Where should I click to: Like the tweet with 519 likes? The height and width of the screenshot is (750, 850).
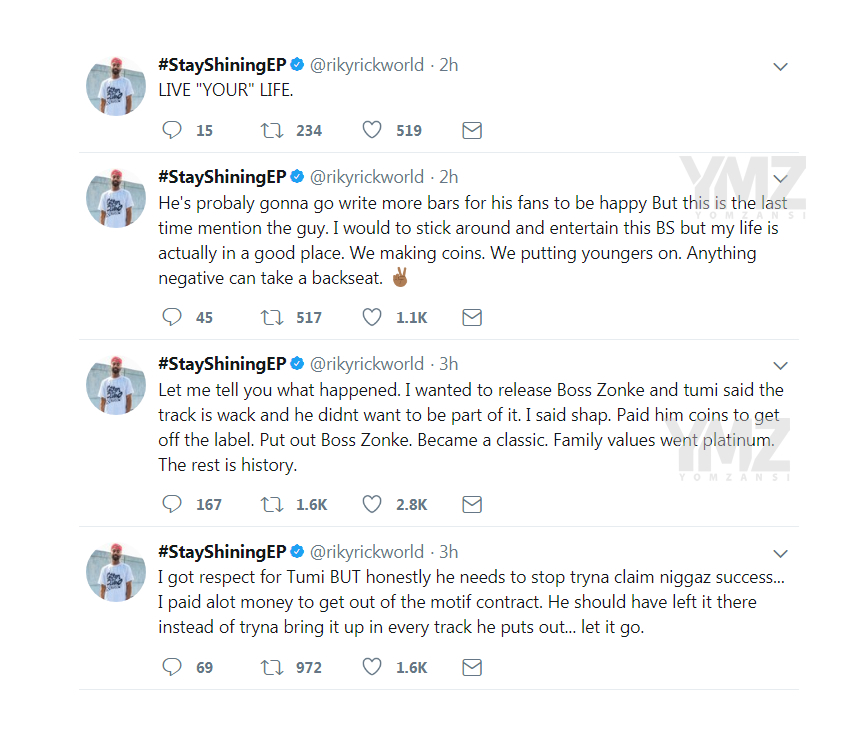point(372,130)
